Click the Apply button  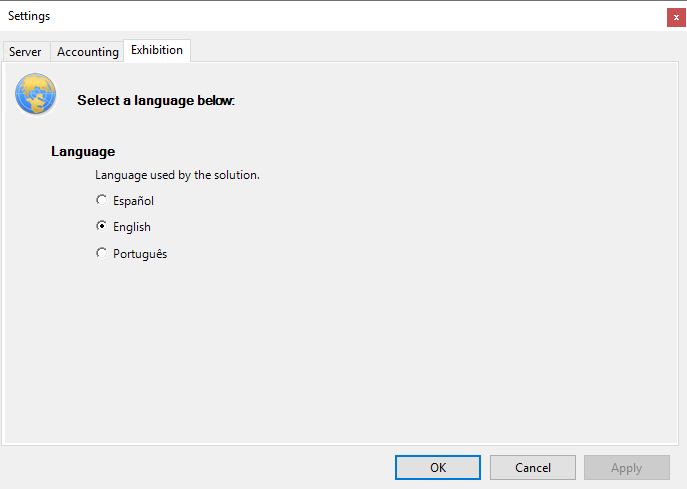626,467
